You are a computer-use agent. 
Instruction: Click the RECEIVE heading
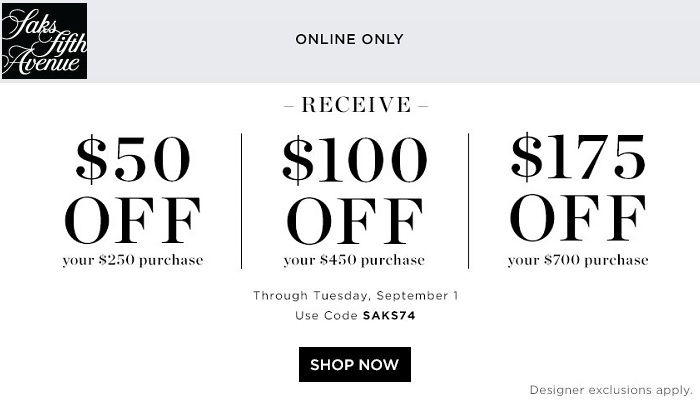pyautogui.click(x=356, y=105)
